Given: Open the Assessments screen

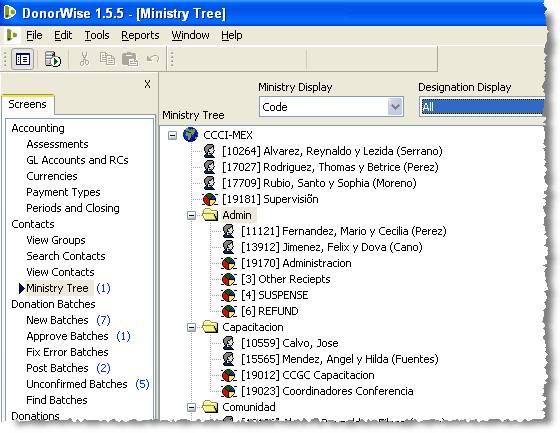Looking at the screenshot, I should pyautogui.click(x=57, y=144).
